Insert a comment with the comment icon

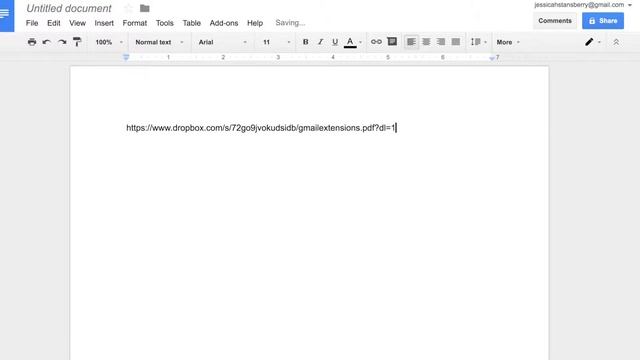392,42
